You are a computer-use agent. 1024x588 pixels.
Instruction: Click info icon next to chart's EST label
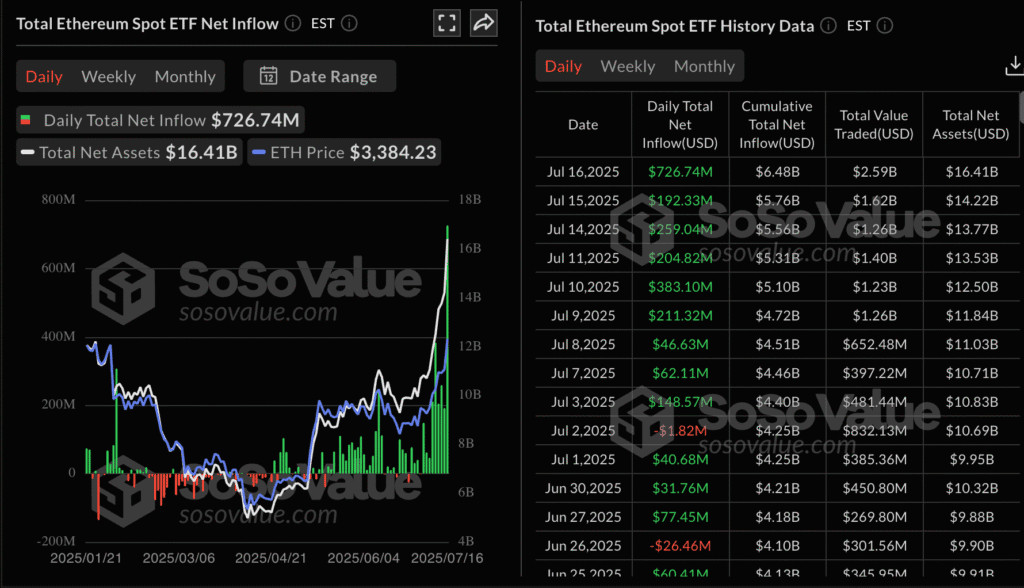347,23
